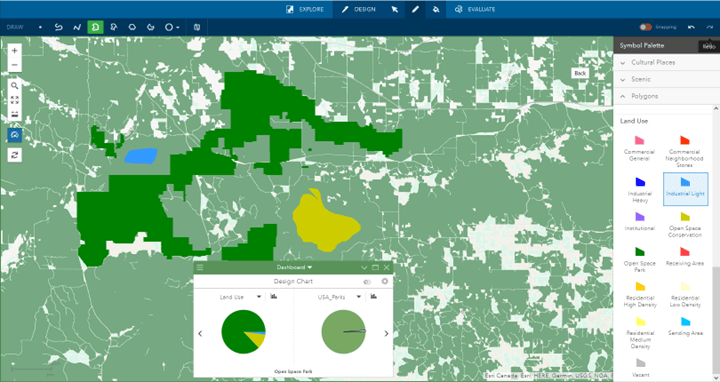Click the Land Use pie chart
720x382 pixels.
tap(243, 332)
